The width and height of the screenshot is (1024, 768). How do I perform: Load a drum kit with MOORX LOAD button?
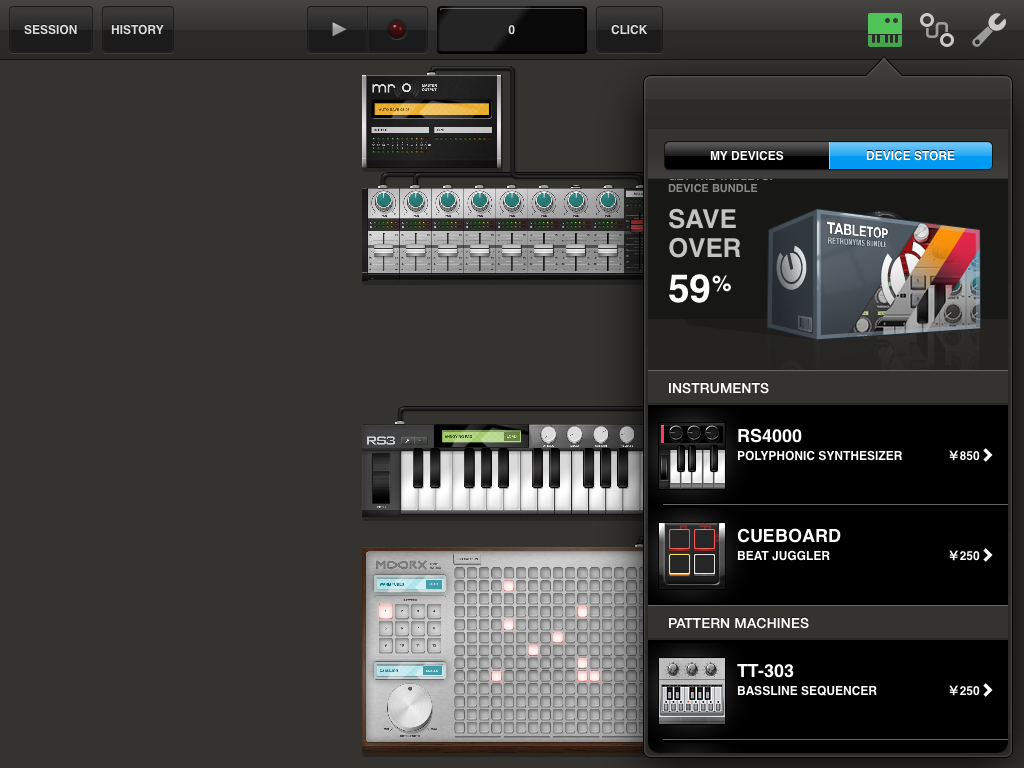434,584
